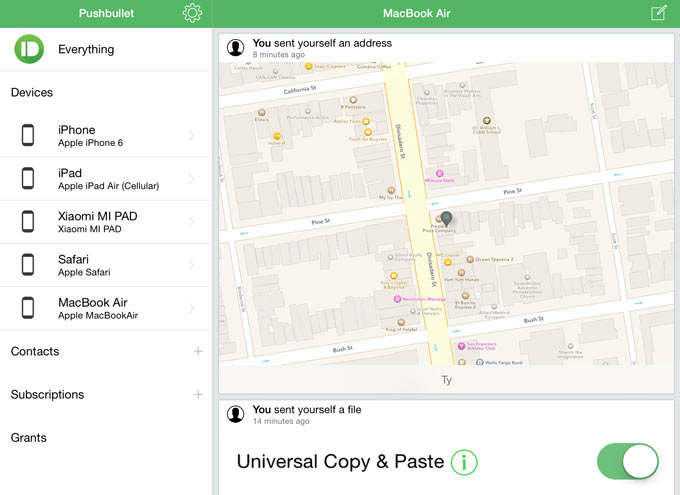Click the iPad device icon
The image size is (680, 495).
tap(28, 179)
